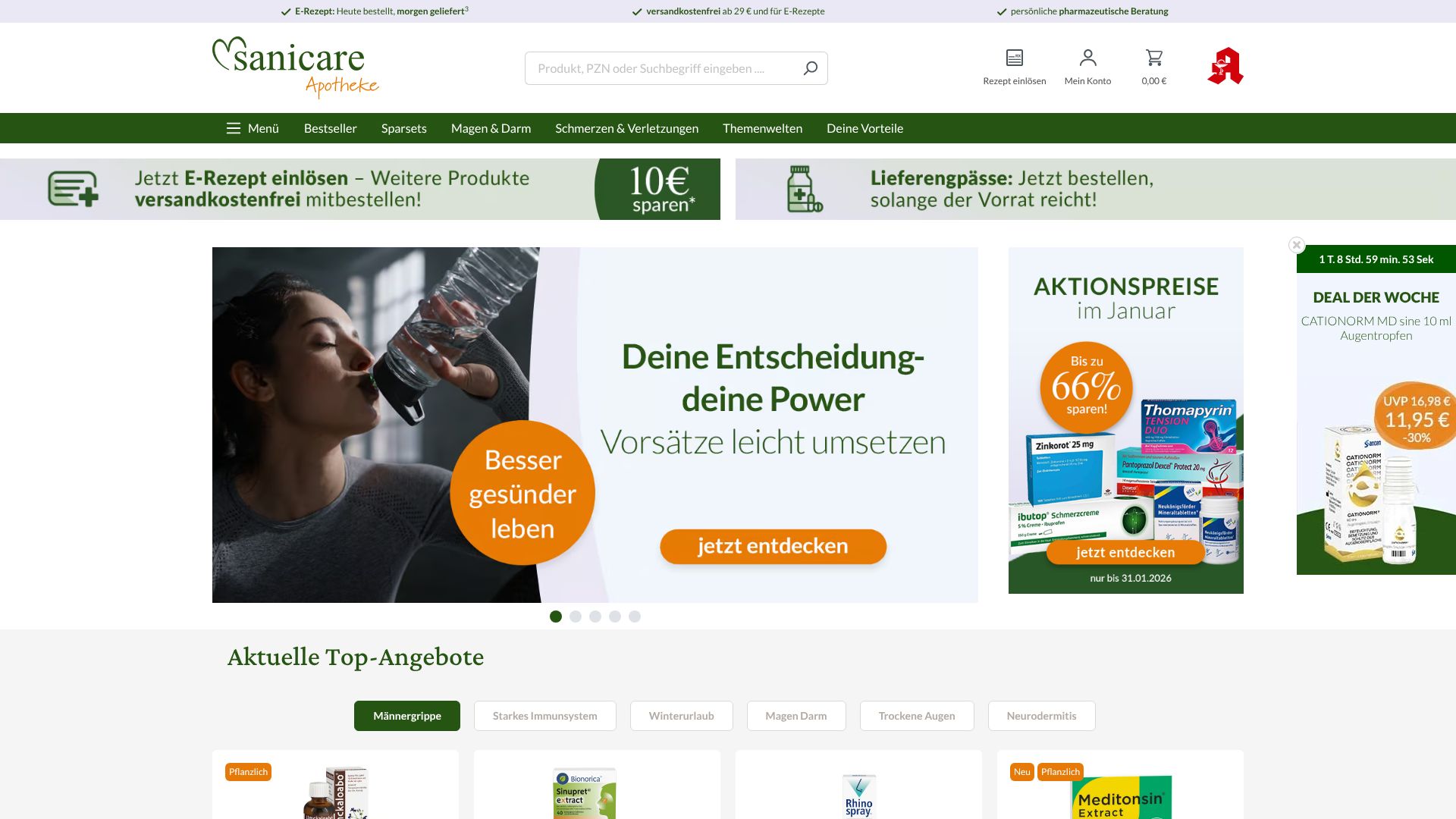Click the jetzt entdecken button
This screenshot has width=1456, height=819.
773,545
